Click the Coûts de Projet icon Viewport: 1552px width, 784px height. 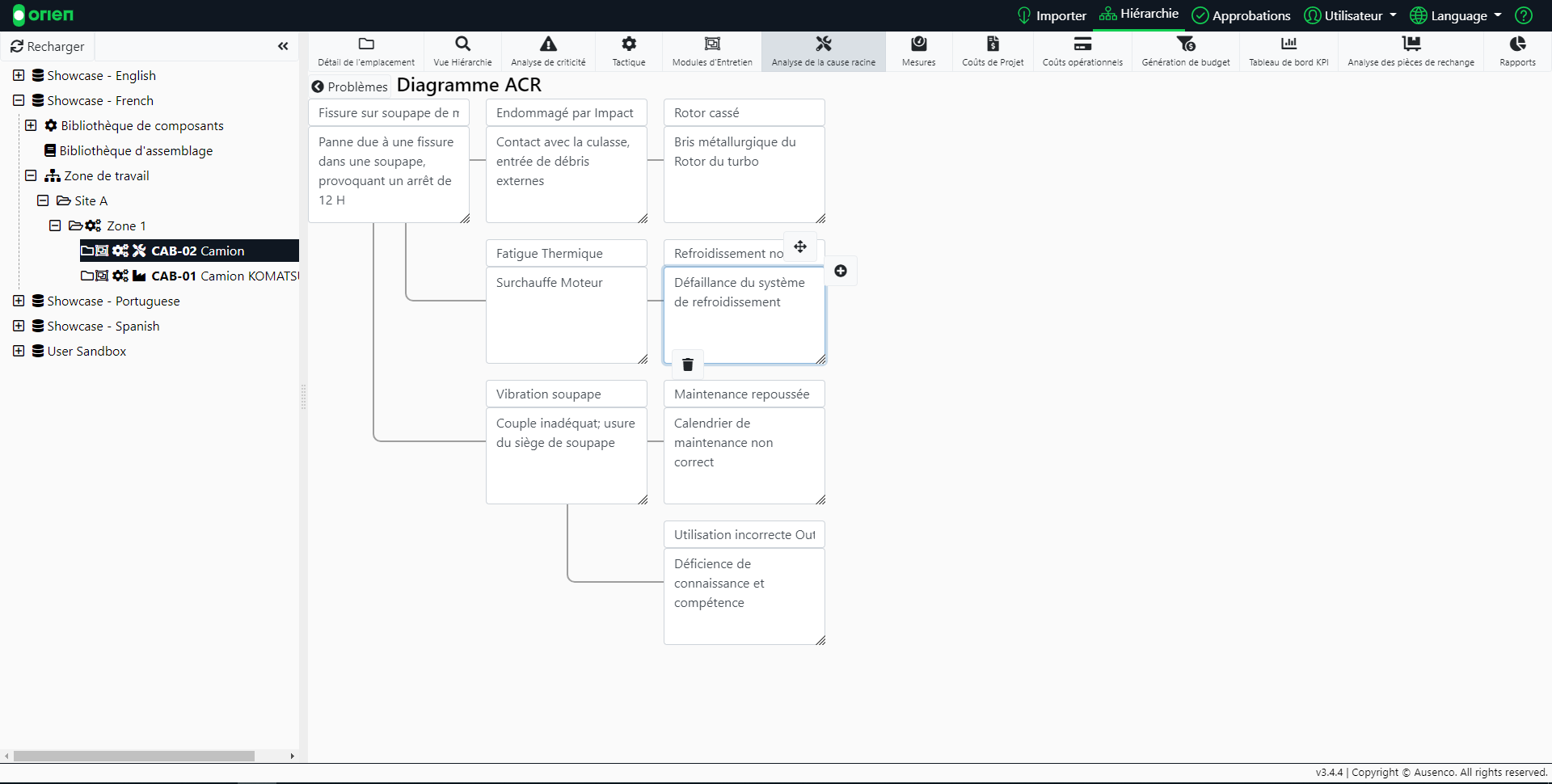993,44
